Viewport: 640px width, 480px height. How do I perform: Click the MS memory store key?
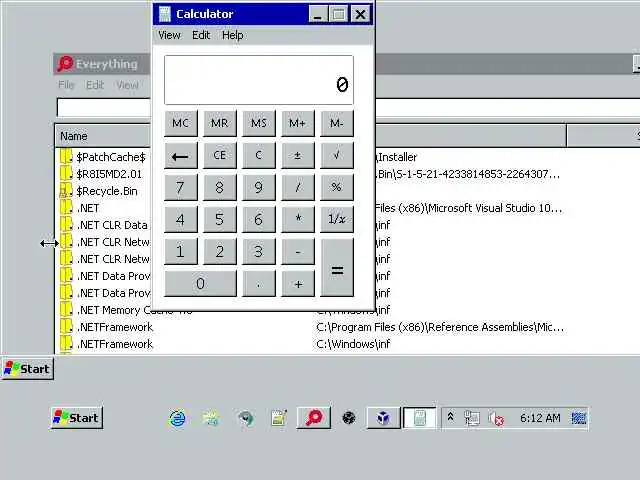[x=259, y=123]
